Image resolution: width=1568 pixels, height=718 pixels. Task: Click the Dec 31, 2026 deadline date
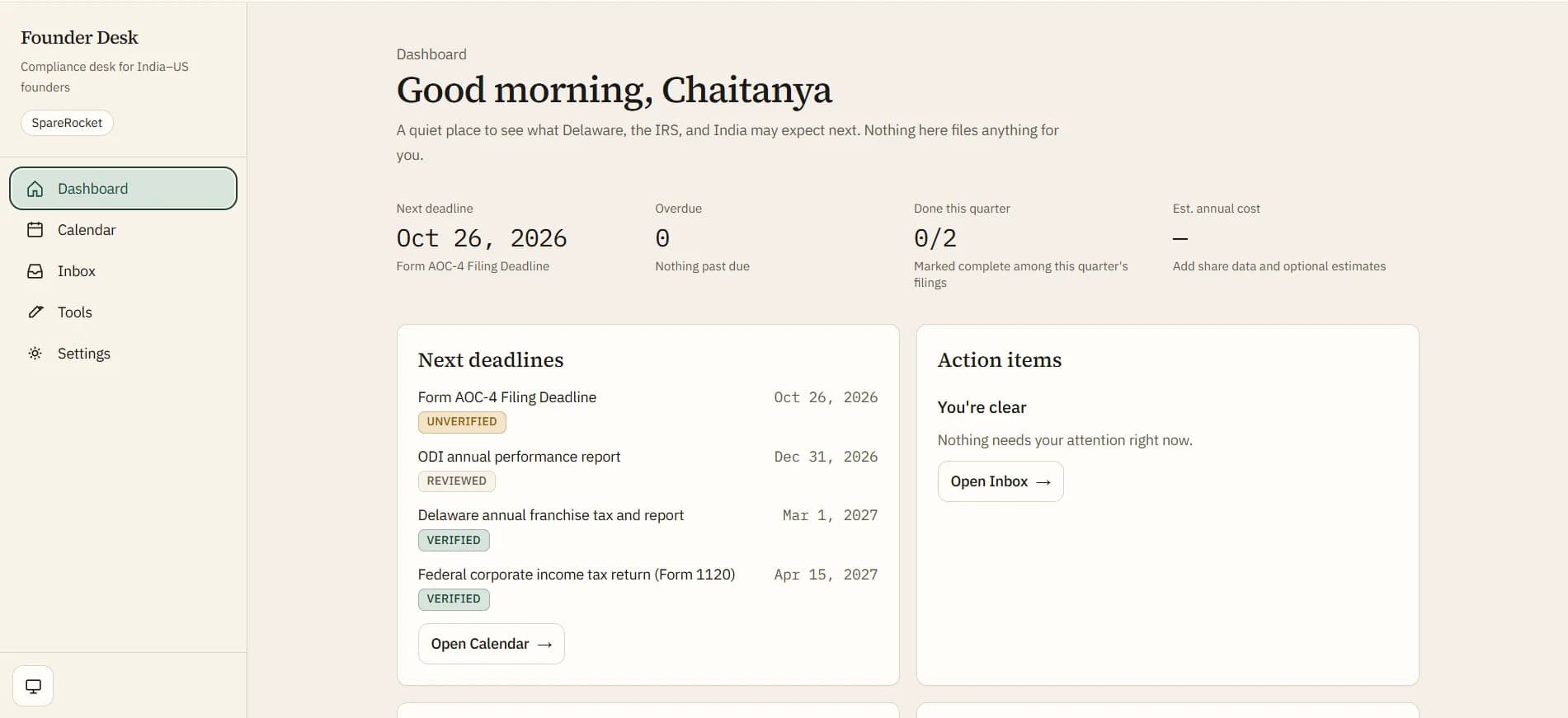(x=826, y=457)
